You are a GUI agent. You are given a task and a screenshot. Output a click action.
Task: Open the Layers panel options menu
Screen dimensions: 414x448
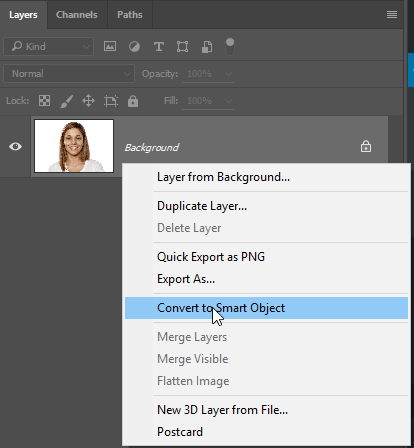[392, 15]
